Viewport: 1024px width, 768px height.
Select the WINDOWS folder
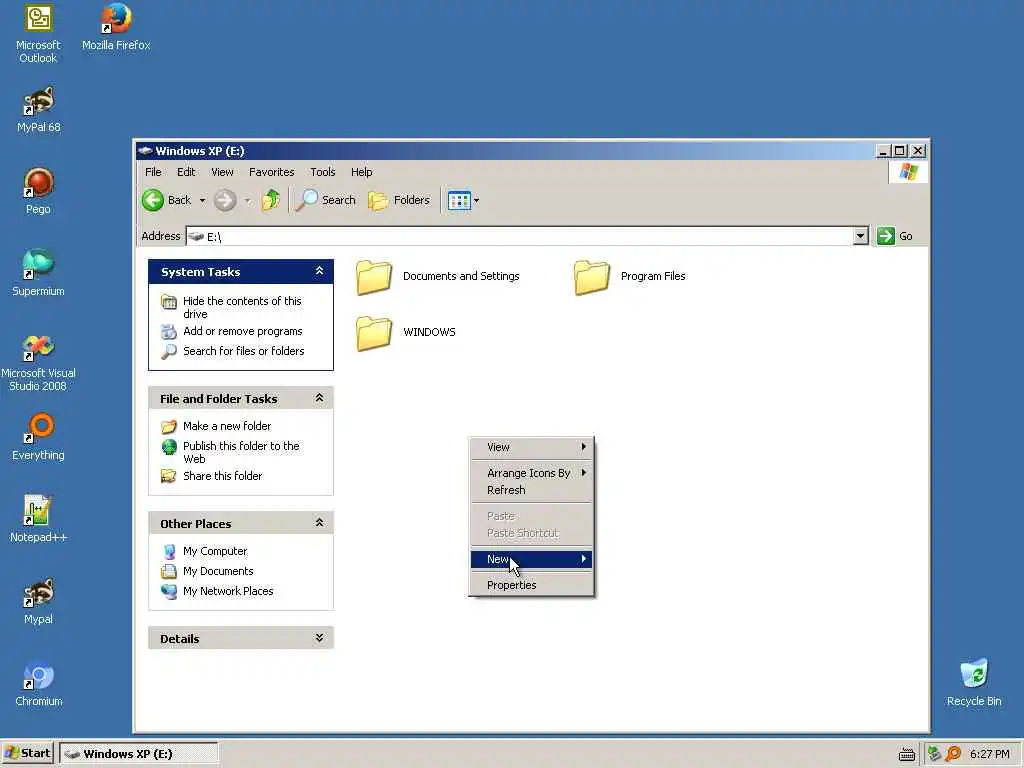coord(406,332)
